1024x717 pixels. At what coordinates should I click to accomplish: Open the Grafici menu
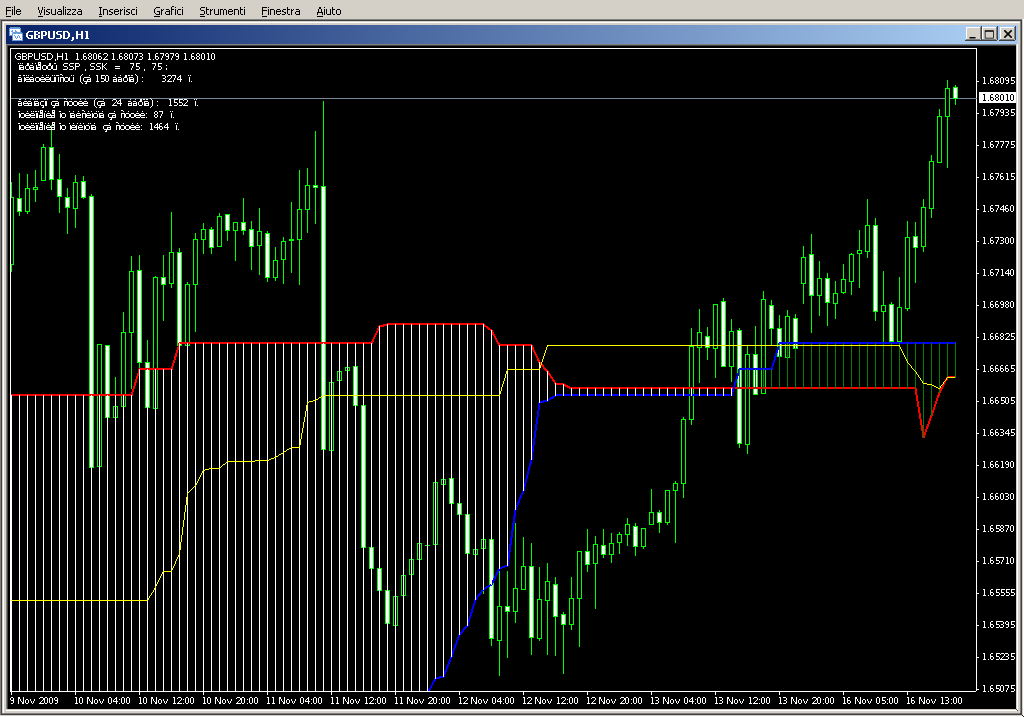(x=168, y=11)
